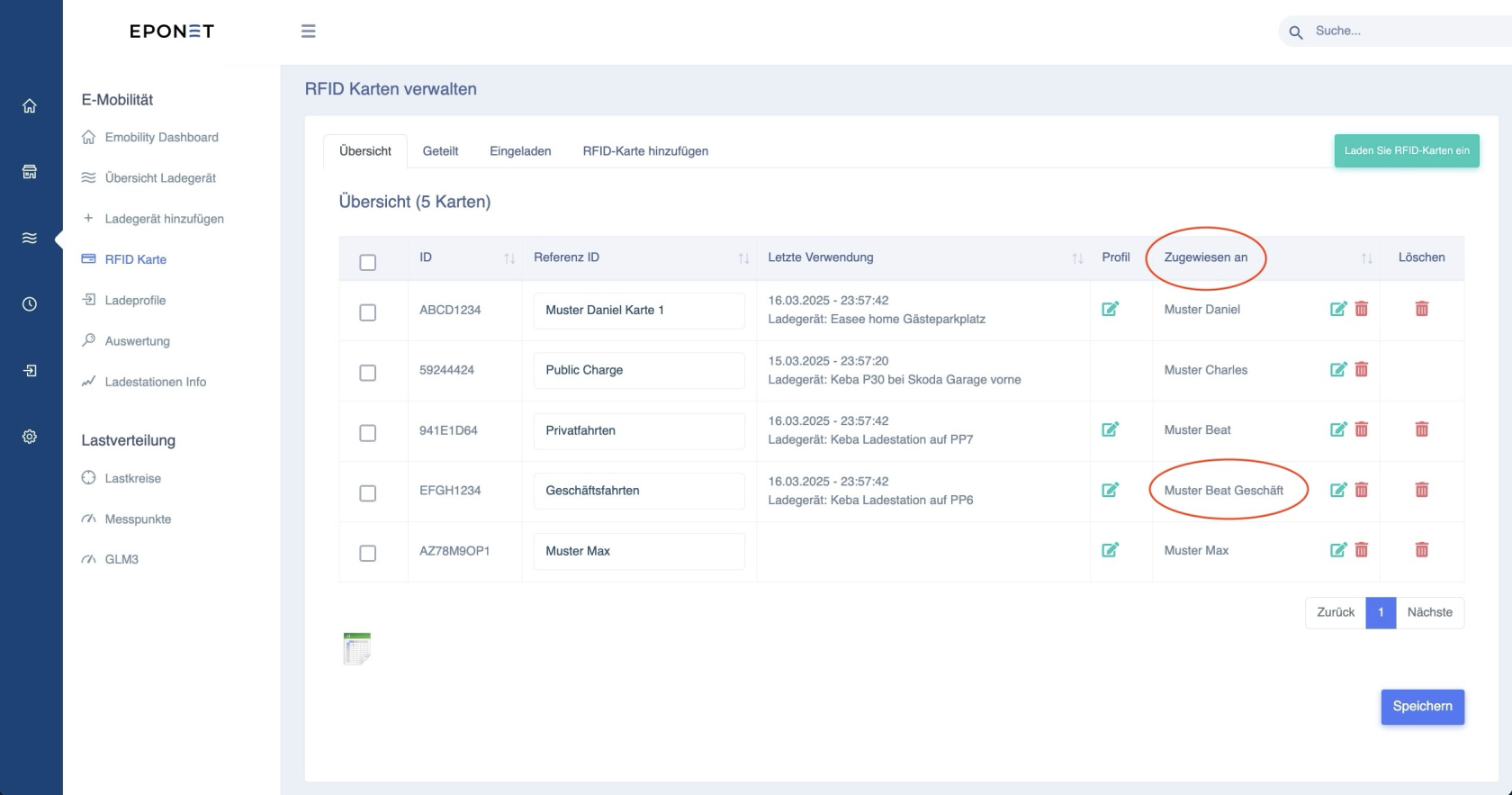Edit assignment of Muster Charles

click(x=1338, y=369)
